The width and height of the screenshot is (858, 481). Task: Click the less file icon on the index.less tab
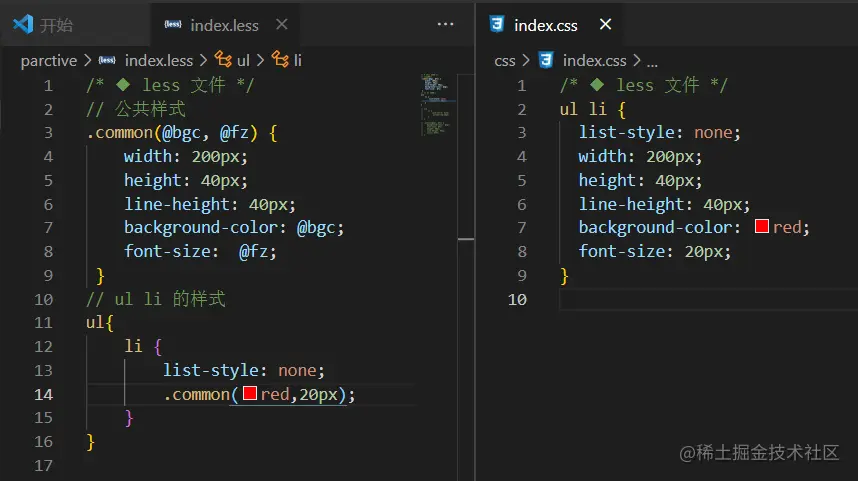[x=173, y=24]
